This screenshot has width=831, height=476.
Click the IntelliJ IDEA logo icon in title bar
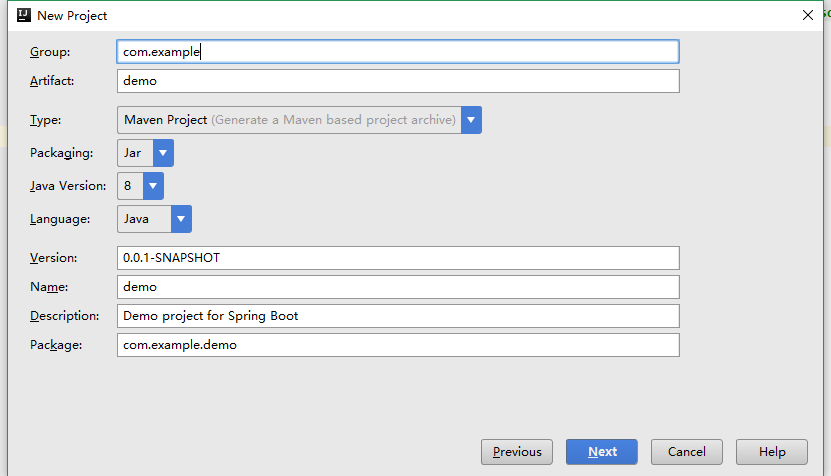(24, 15)
